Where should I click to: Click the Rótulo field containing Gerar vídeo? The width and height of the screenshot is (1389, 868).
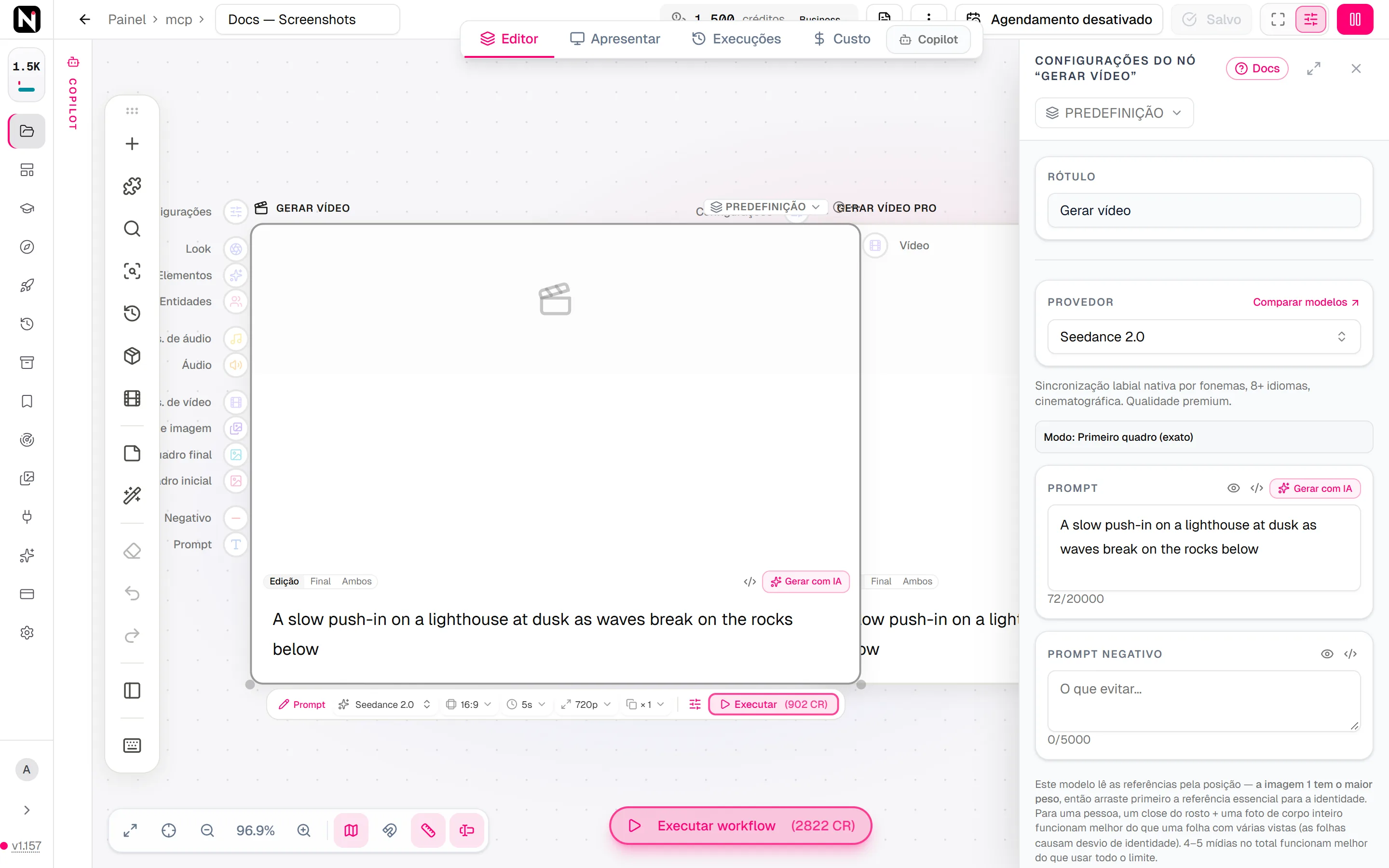coord(1204,211)
